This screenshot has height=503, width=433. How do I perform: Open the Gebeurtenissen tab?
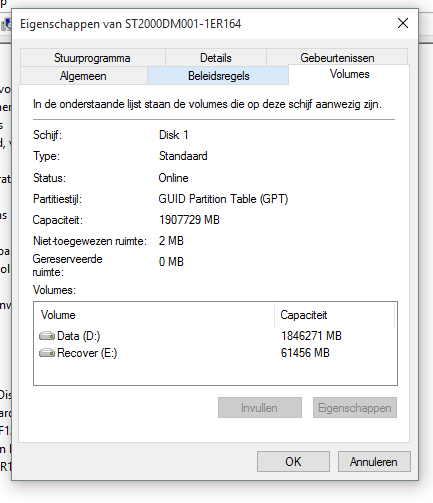point(337,58)
